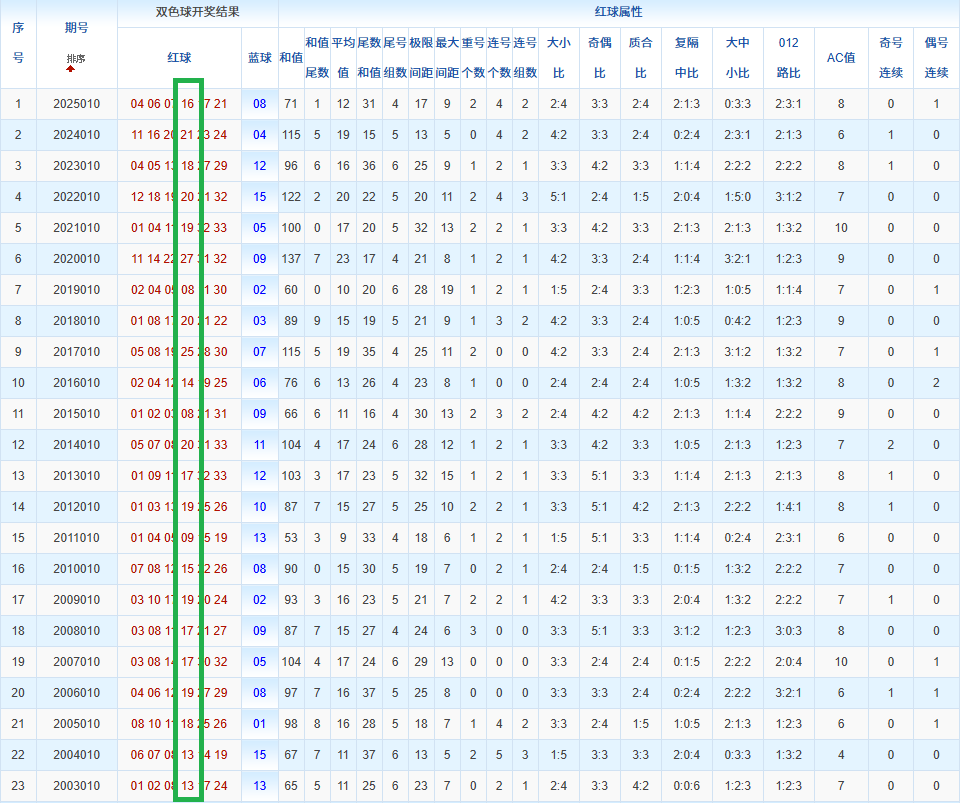Open issue number 2025010
Viewport: 960px width, 803px height.
click(76, 104)
